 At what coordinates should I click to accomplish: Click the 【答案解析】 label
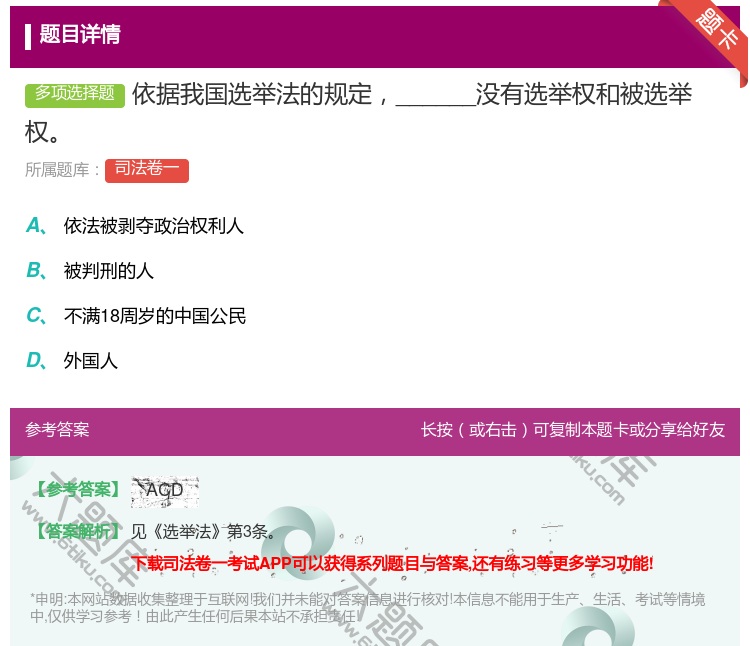click(77, 532)
